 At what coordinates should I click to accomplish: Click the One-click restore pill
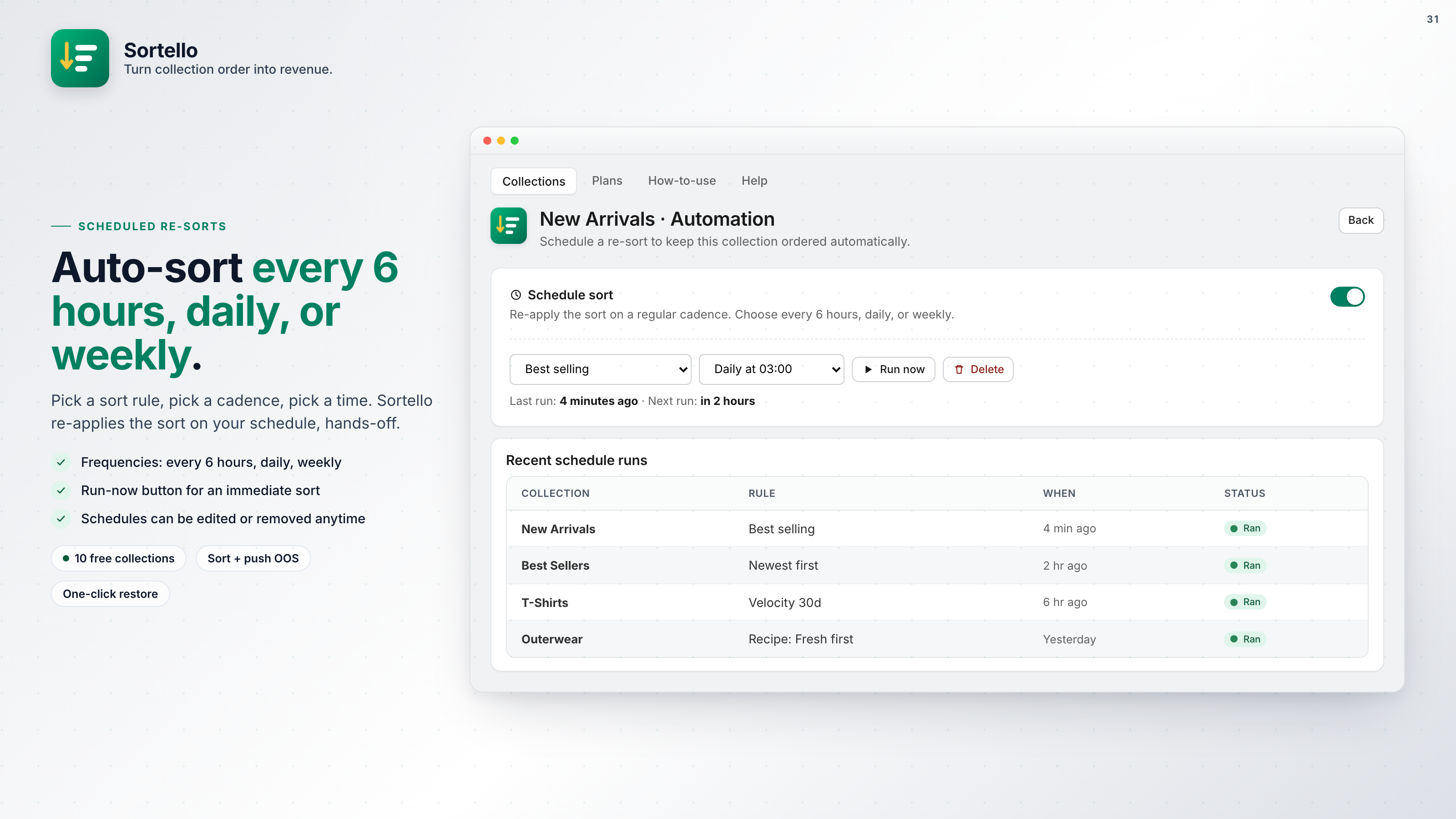click(x=110, y=594)
